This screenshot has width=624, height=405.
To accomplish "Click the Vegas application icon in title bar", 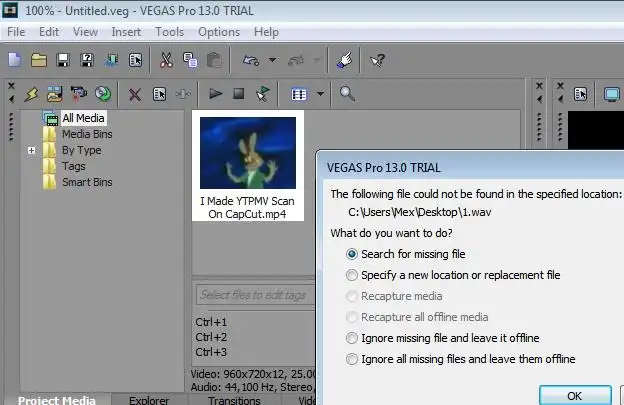I will click(10, 10).
